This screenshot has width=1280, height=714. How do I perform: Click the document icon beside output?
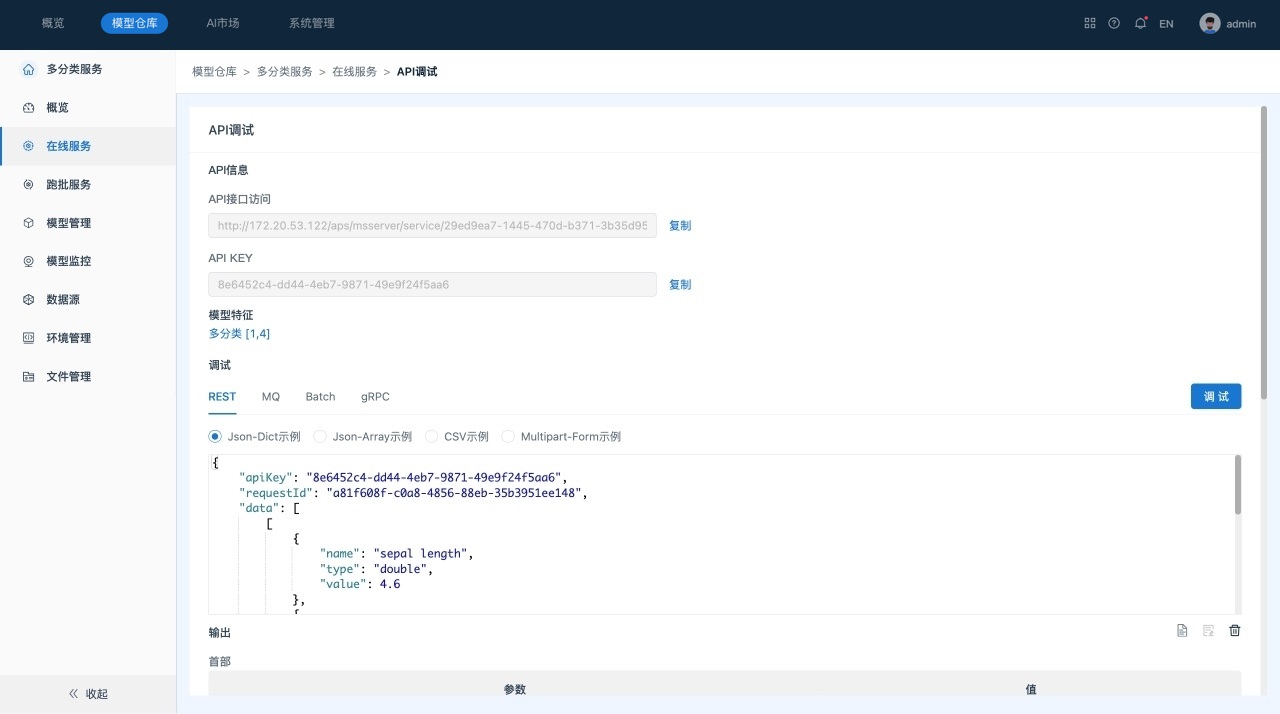point(1182,630)
